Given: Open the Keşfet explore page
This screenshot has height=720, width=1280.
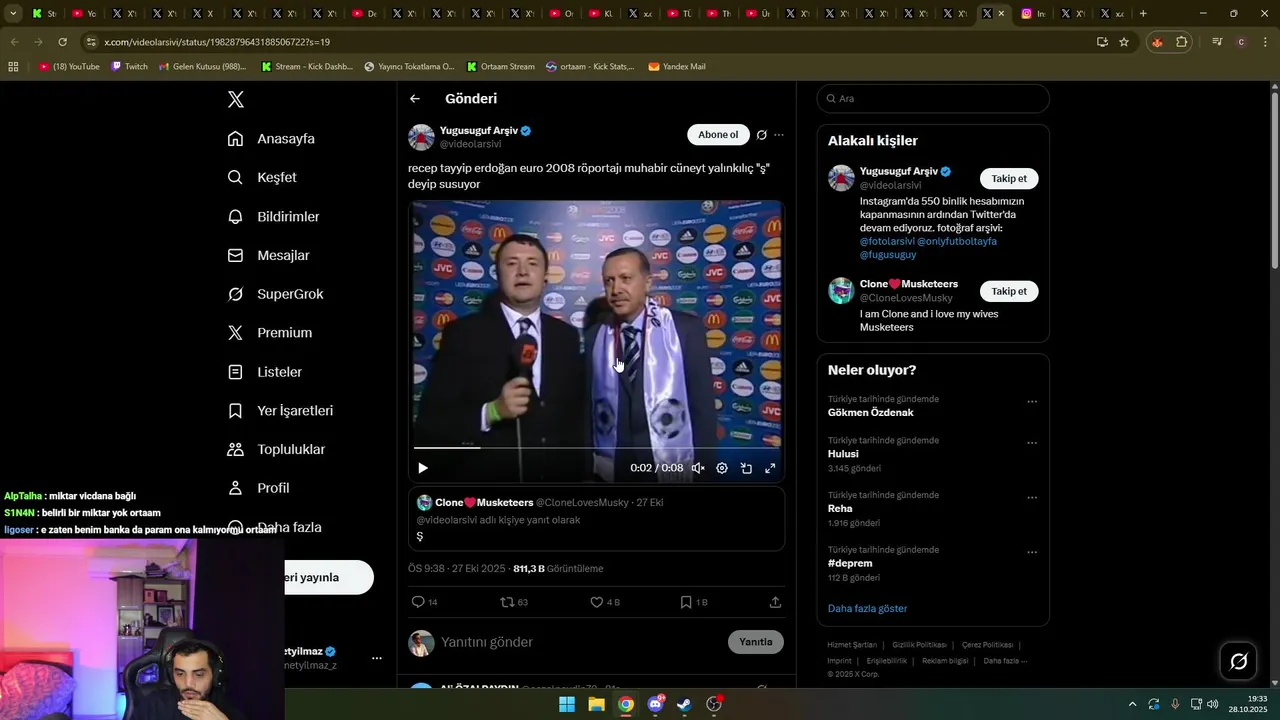Looking at the screenshot, I should tap(262, 177).
